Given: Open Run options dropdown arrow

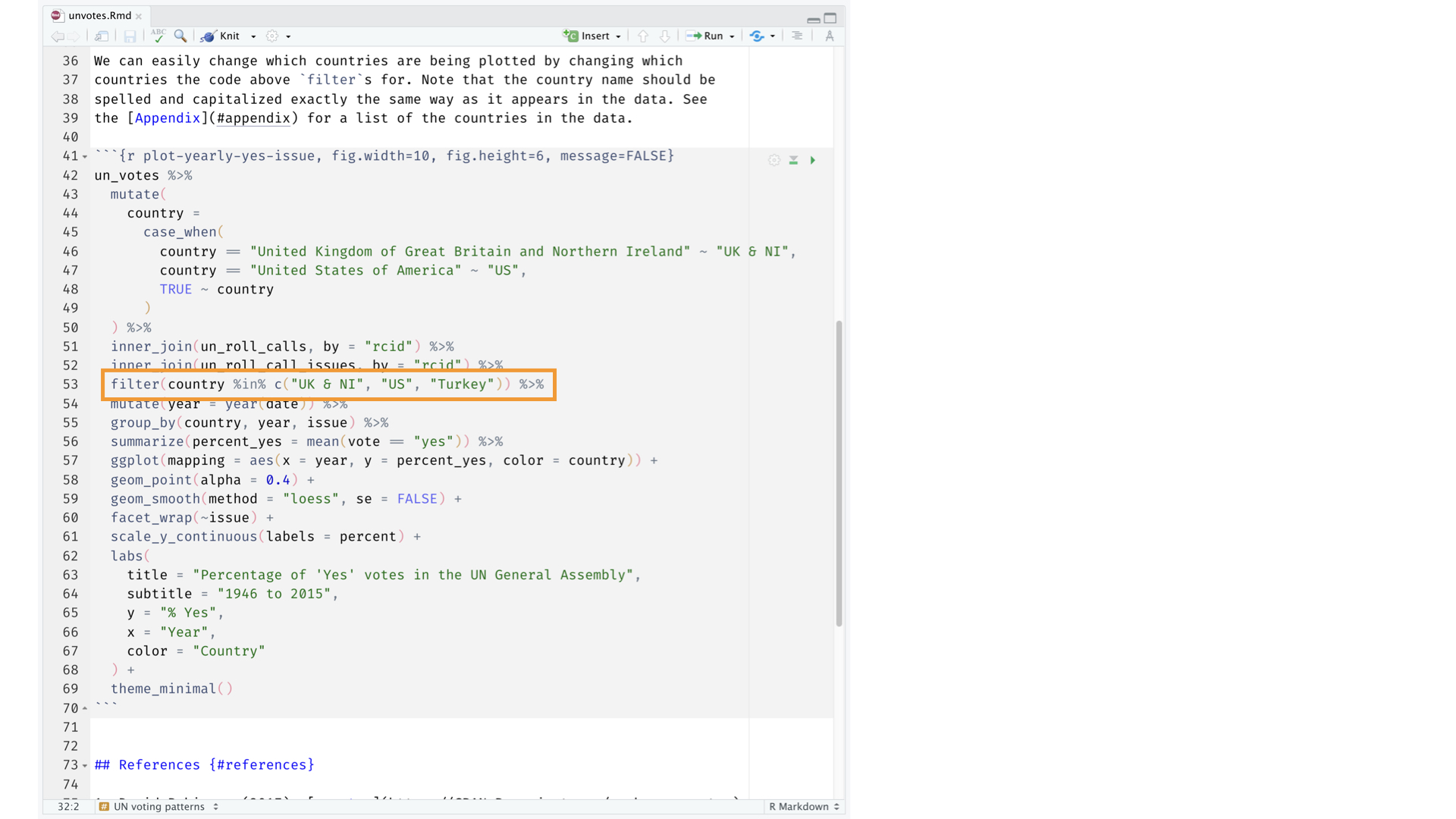Looking at the screenshot, I should (x=732, y=36).
